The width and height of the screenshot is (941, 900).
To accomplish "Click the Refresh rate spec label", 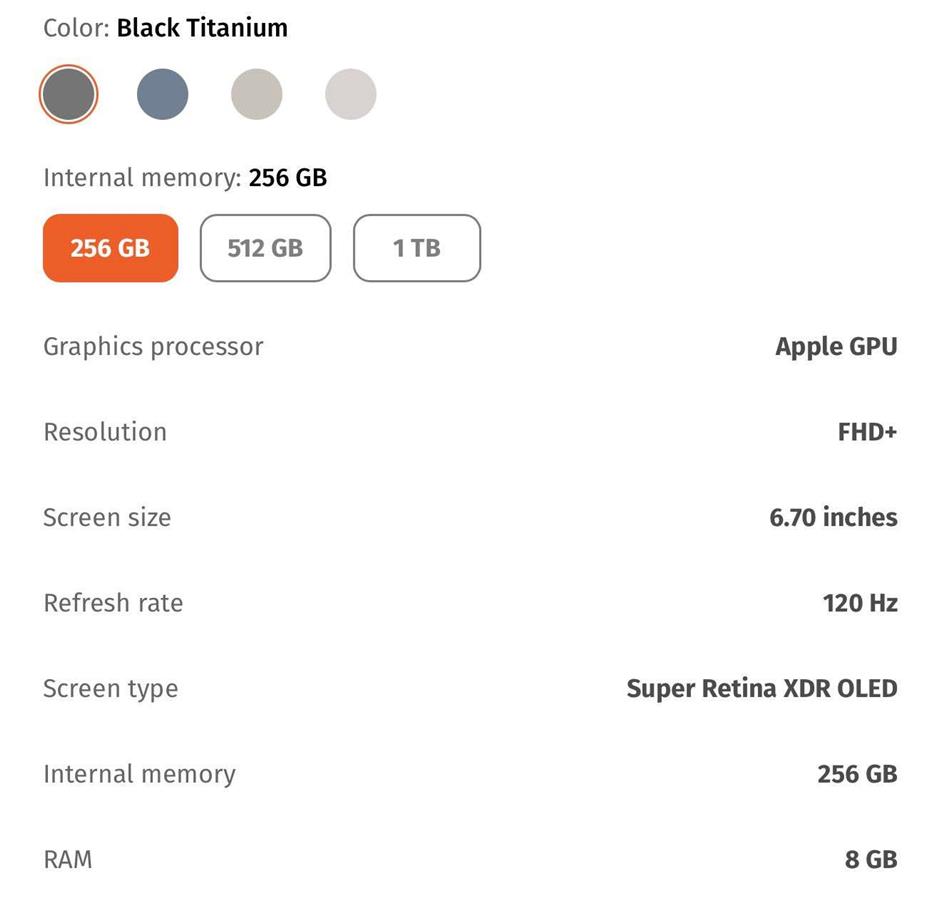I will [113, 603].
